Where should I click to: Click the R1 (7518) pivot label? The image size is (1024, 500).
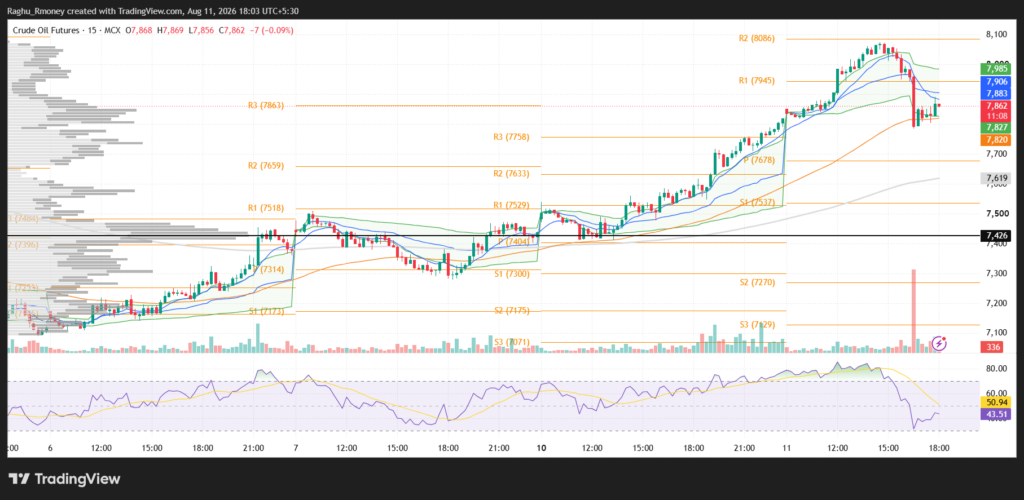pyautogui.click(x=266, y=208)
